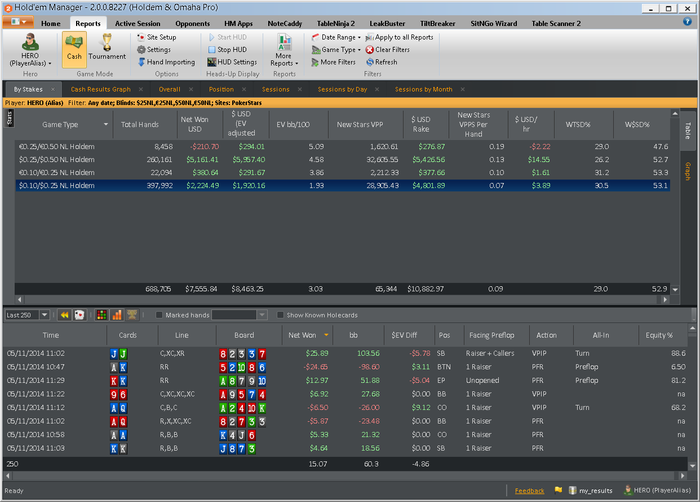700x502 pixels.
Task: Open Site Setup options
Action: pyautogui.click(x=157, y=38)
